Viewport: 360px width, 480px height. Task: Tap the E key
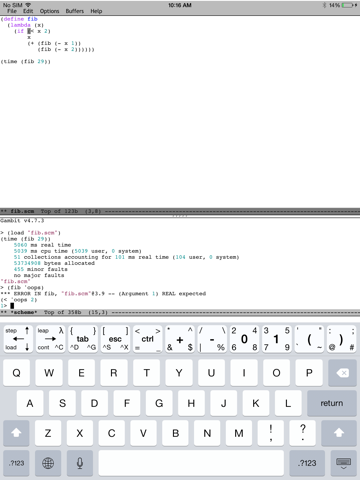tap(81, 373)
